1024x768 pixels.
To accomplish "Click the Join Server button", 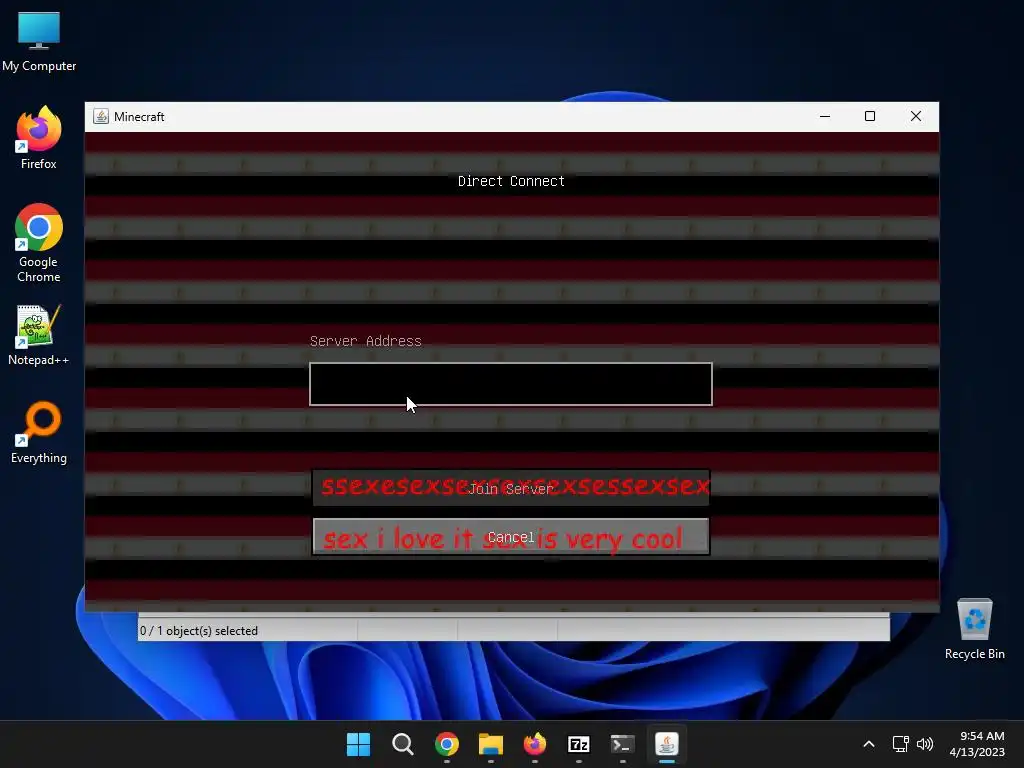I will pyautogui.click(x=511, y=488).
